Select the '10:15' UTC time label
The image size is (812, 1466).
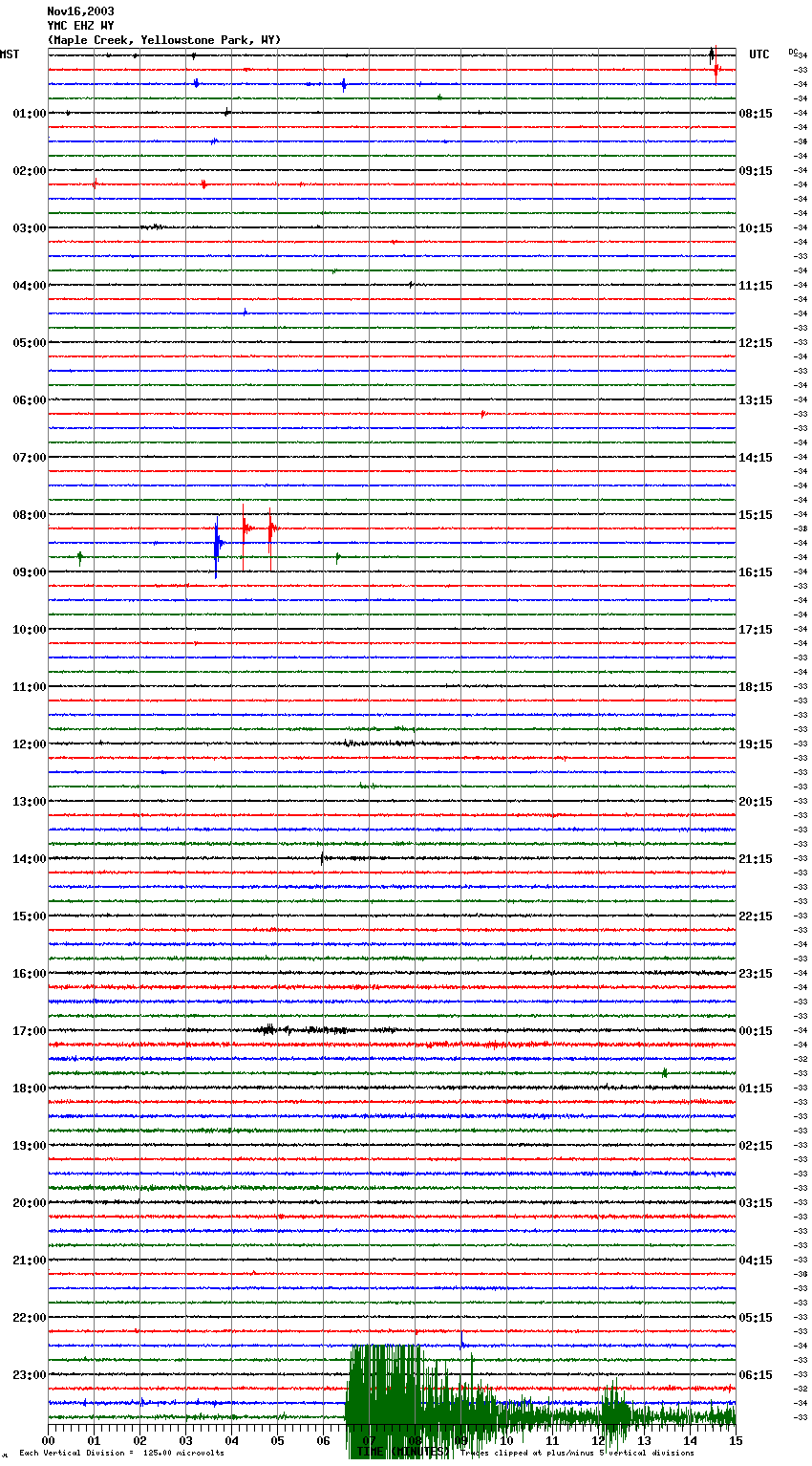[x=756, y=228]
